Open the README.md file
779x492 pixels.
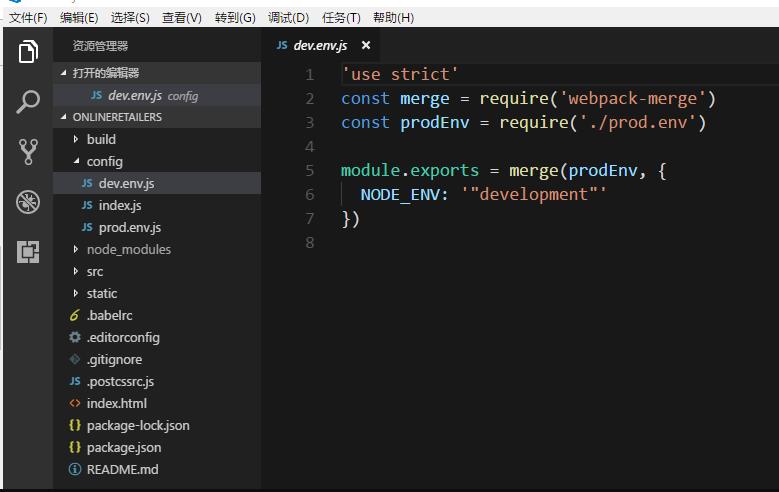coord(157,469)
